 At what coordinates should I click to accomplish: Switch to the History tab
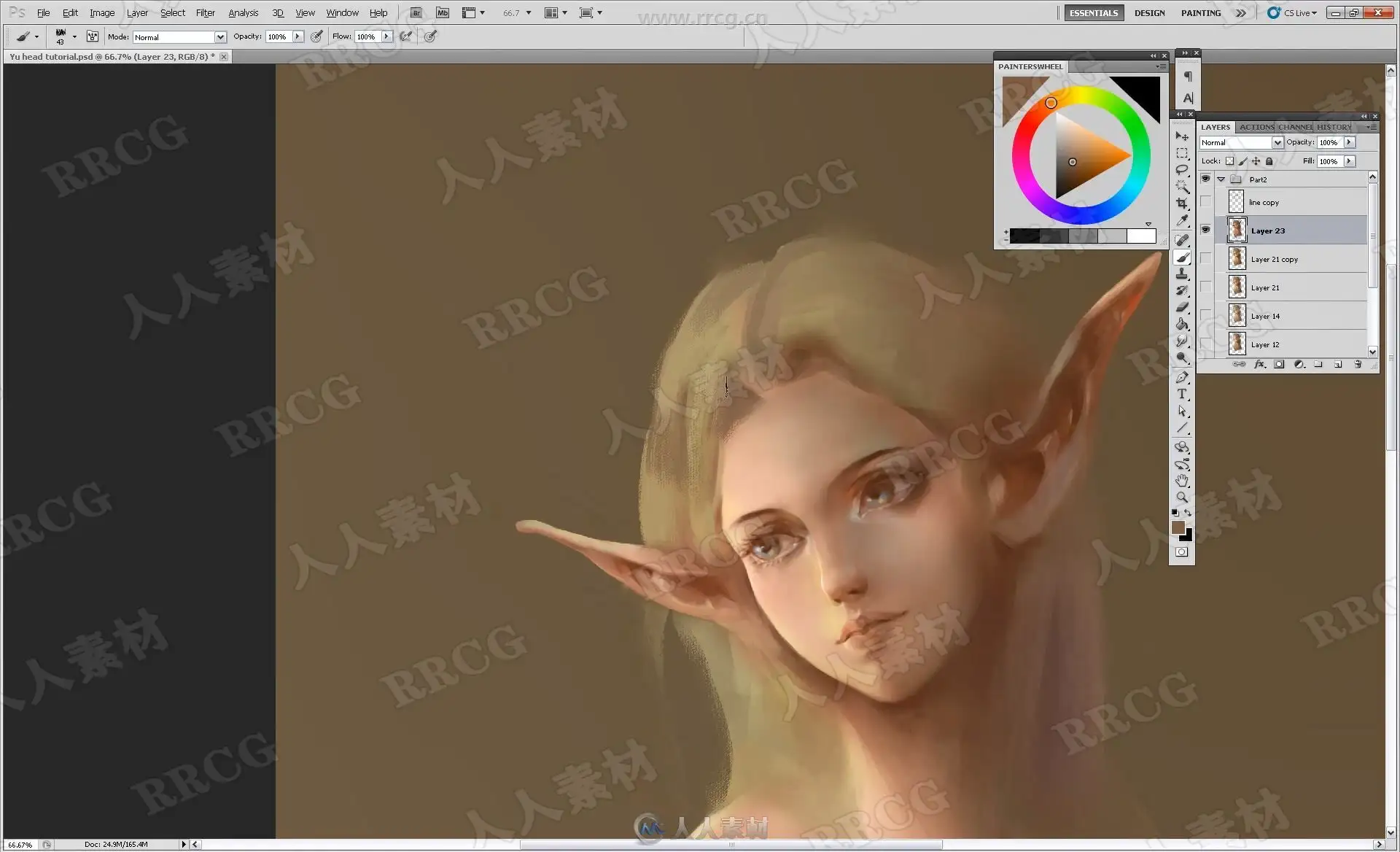point(1334,127)
